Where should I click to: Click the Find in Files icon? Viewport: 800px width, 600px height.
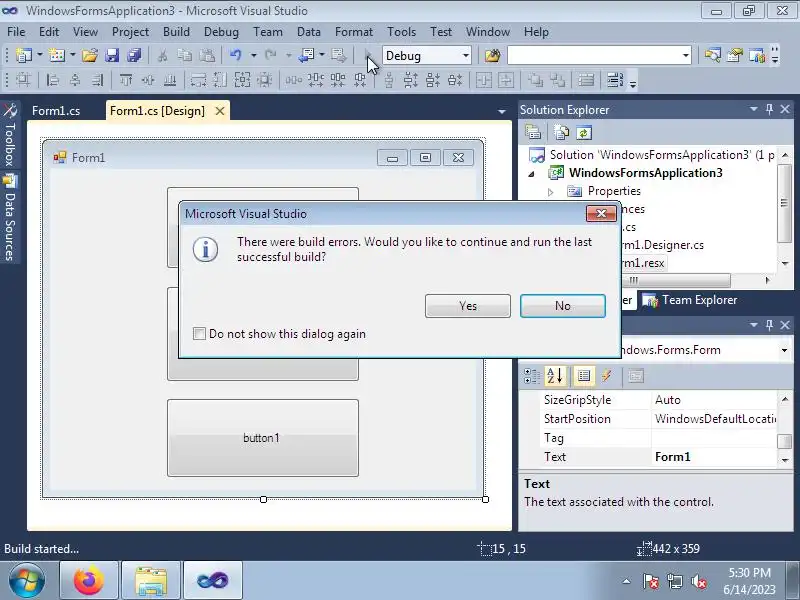pyautogui.click(x=492, y=55)
